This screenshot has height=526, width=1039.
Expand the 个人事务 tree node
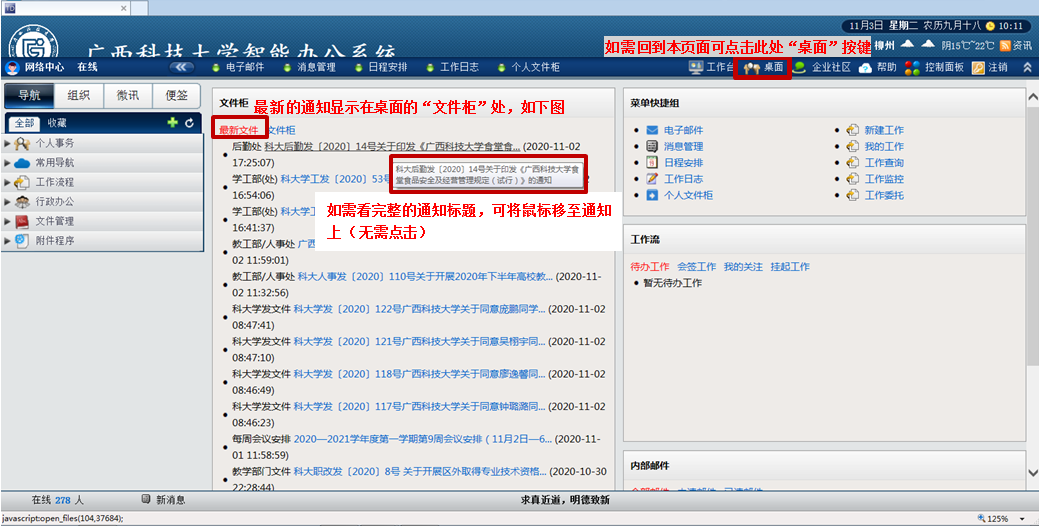tap(8, 143)
